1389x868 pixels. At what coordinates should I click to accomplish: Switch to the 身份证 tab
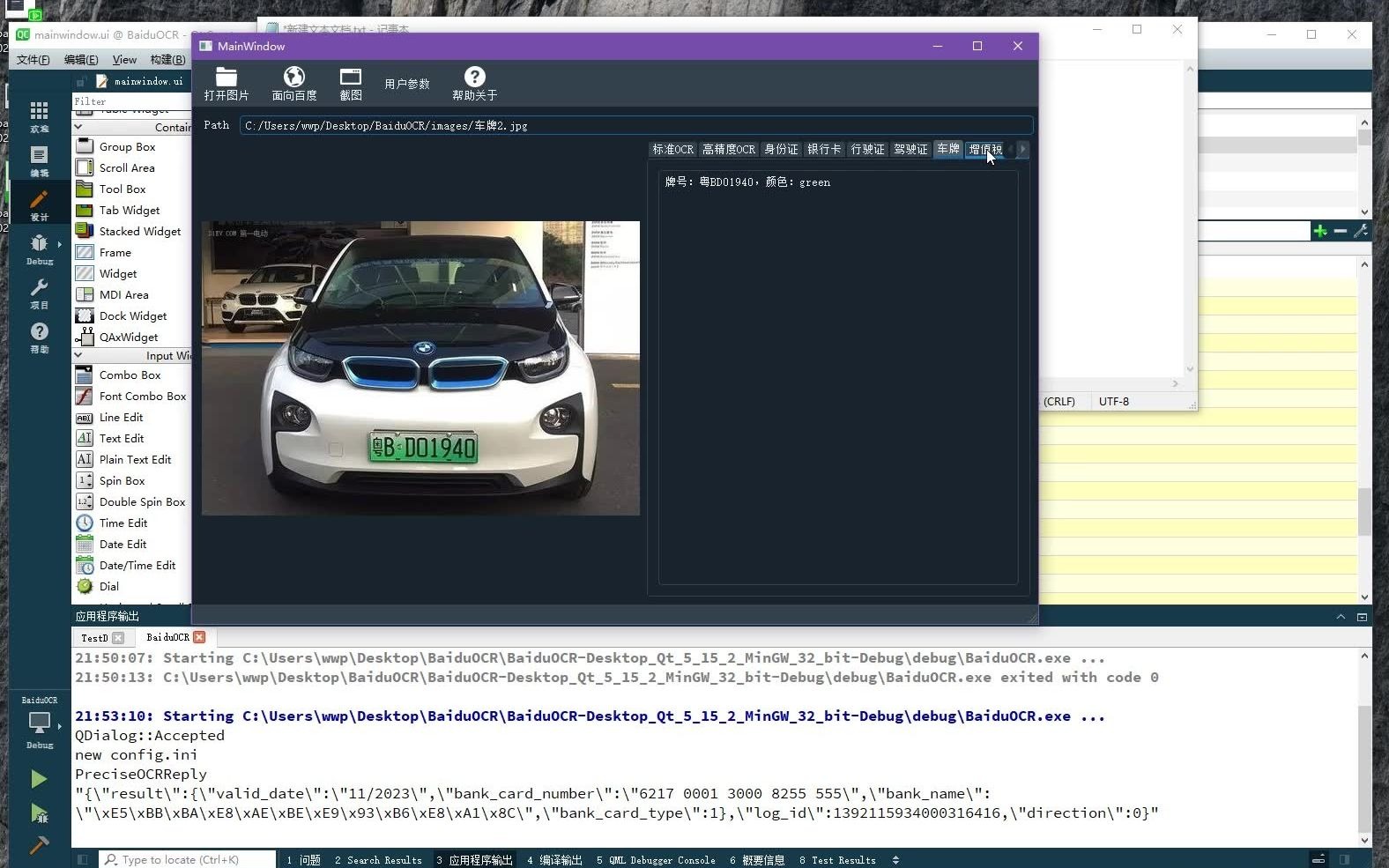[x=781, y=150]
